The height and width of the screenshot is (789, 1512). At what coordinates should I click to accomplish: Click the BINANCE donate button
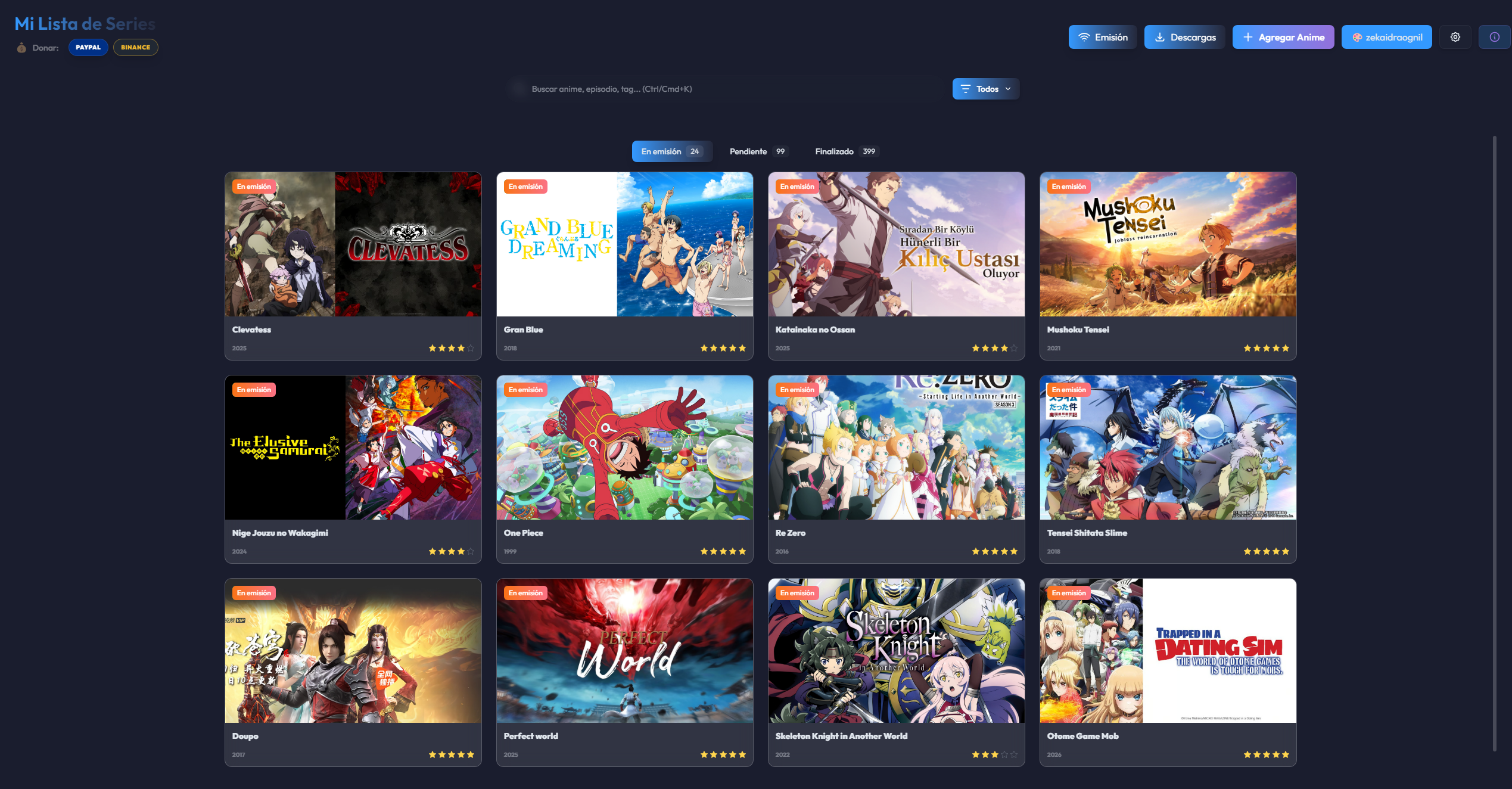135,47
